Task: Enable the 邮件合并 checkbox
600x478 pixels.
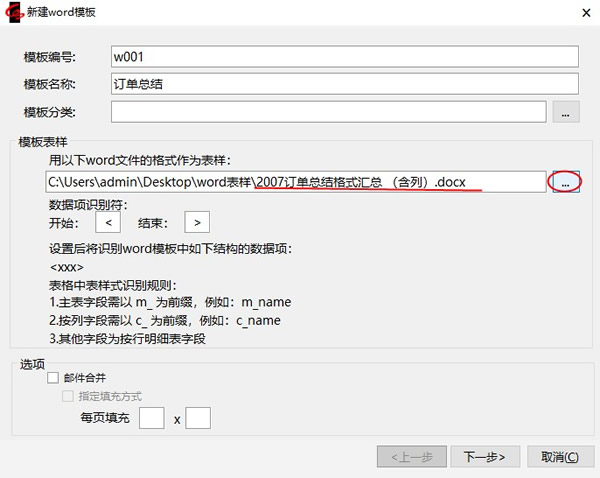Action: click(x=54, y=378)
